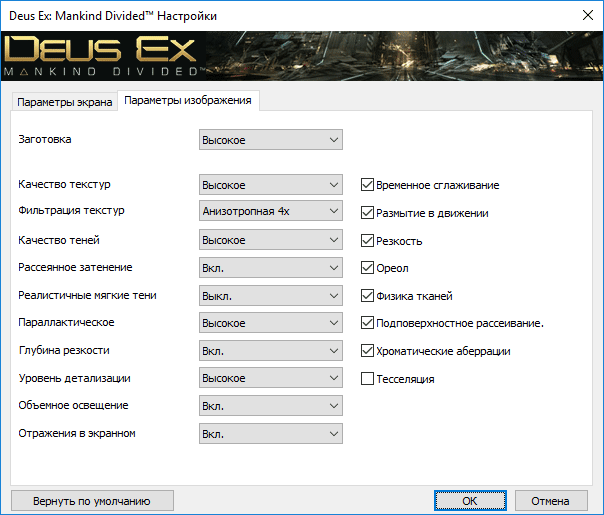The image size is (604, 515).
Task: Click the Глубина резкости label
Action: (x=64, y=350)
